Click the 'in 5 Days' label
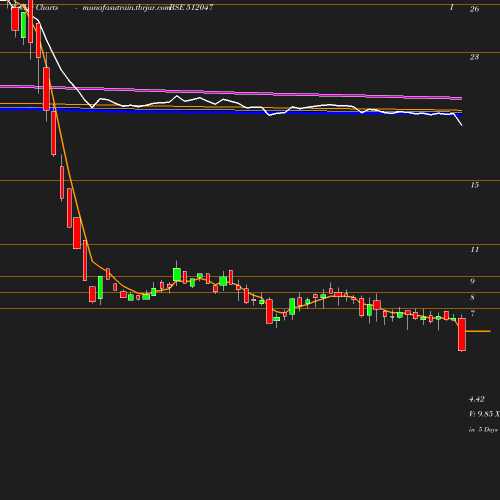The width and height of the screenshot is (500, 500). click(483, 430)
